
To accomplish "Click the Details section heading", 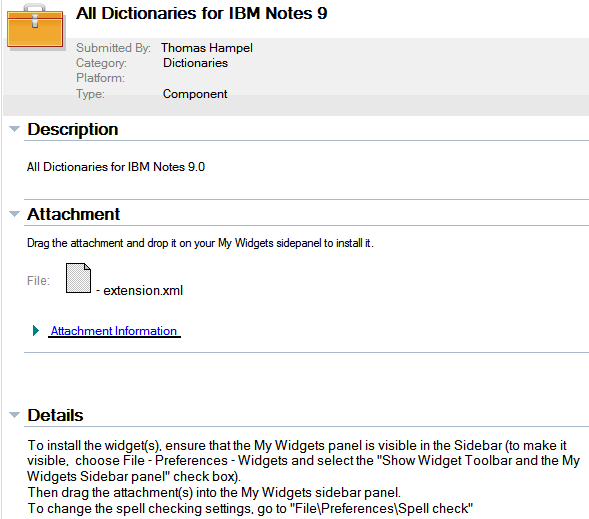I will coord(55,415).
